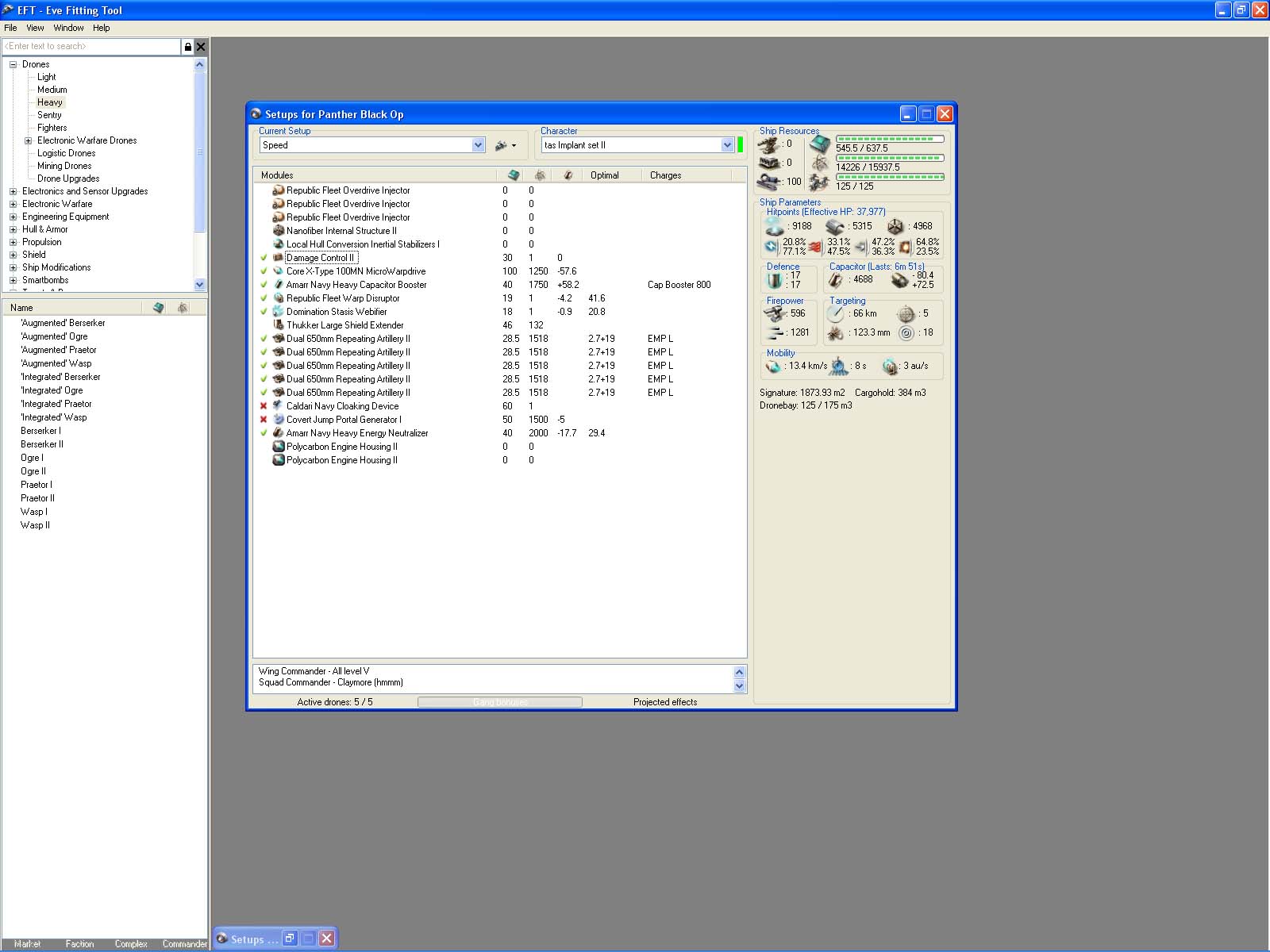1270x952 pixels.
Task: Click the volley damage icon beside 1281
Action: coord(775,332)
